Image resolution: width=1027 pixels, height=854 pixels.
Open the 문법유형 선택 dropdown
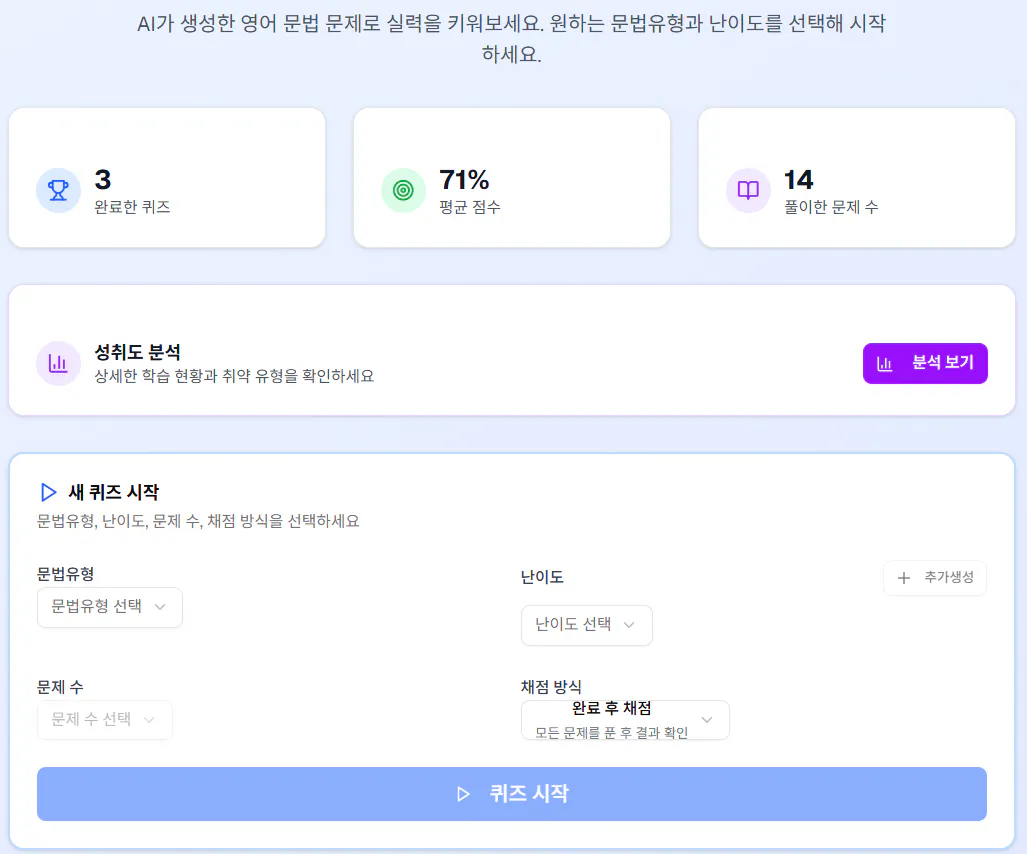[x=110, y=607]
